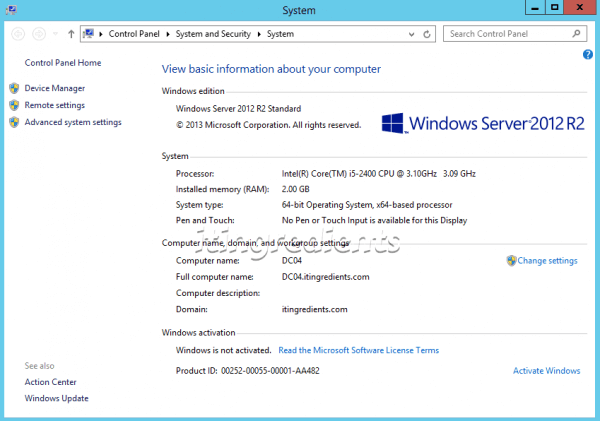The height and width of the screenshot is (421, 600).
Task: Select the System and Security breadcrumb
Action: coord(214,34)
